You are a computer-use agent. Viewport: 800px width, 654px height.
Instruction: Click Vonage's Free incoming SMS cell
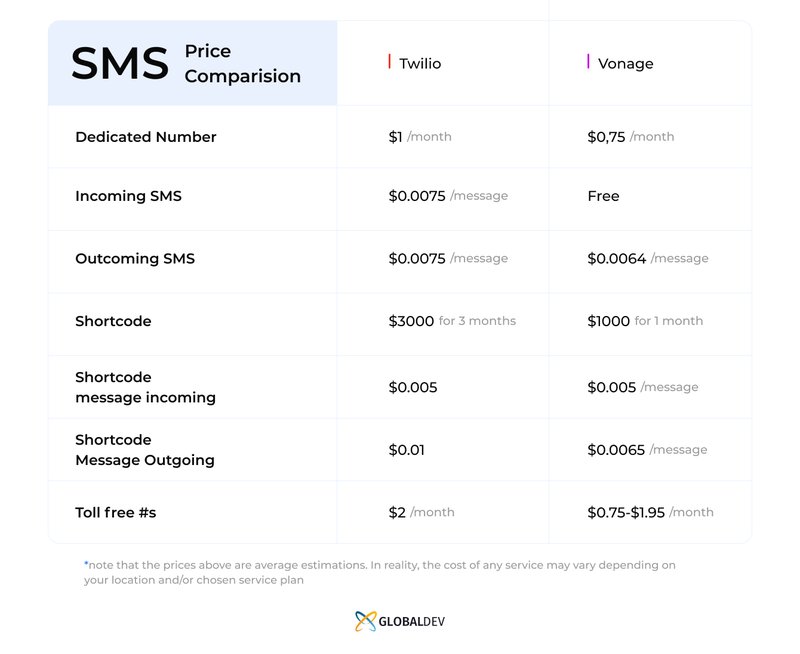(604, 196)
